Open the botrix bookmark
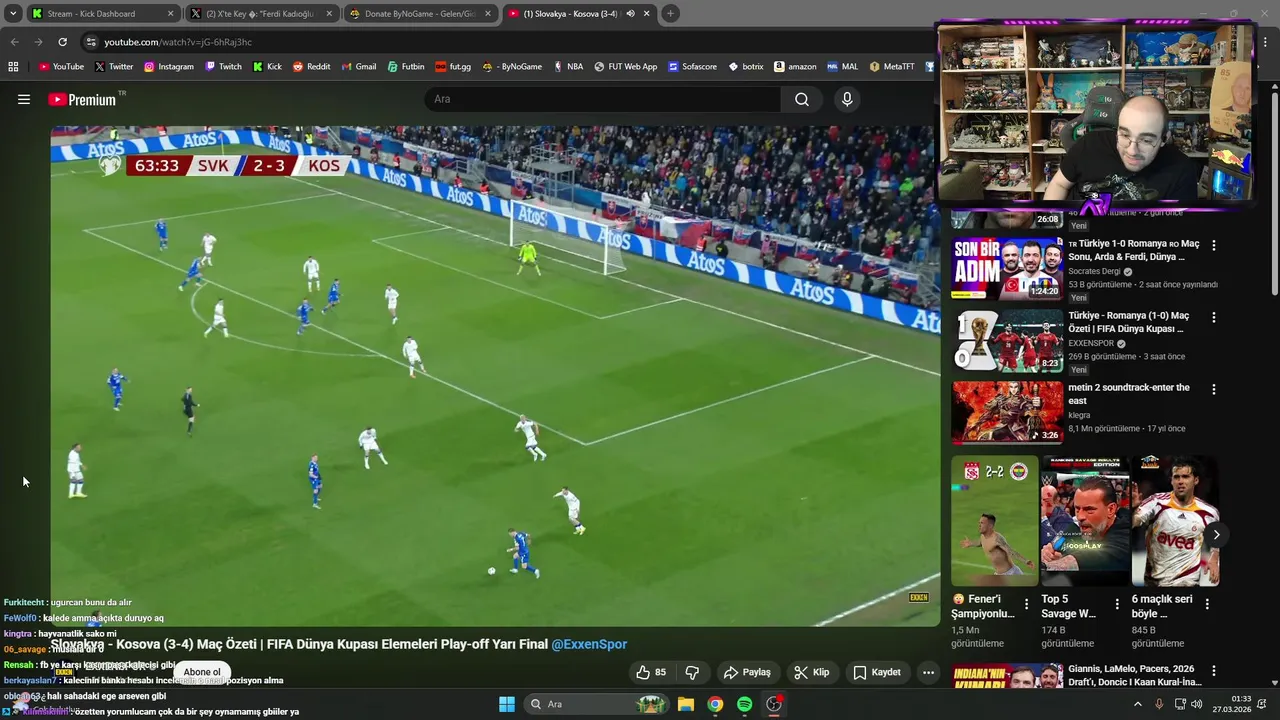This screenshot has height=720, width=1280. (x=746, y=66)
